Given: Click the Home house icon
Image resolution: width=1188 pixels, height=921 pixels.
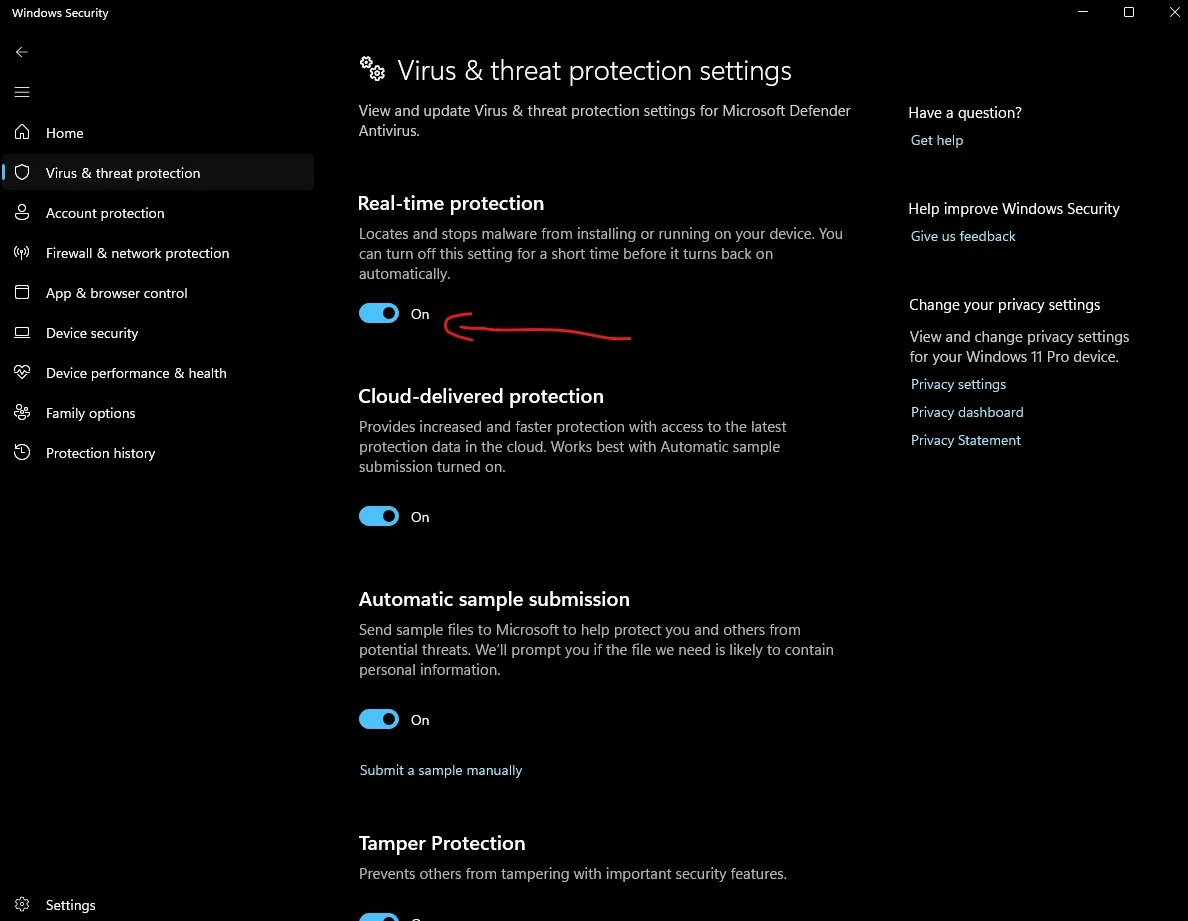Looking at the screenshot, I should coord(22,133).
